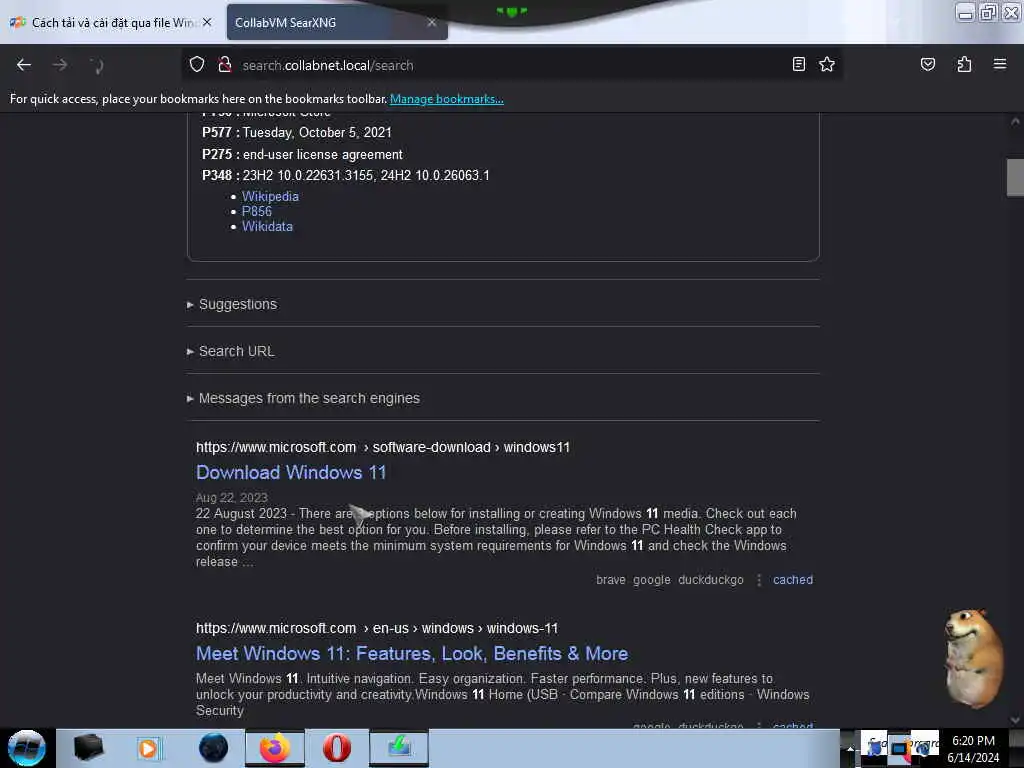Image resolution: width=1024 pixels, height=768 pixels.
Task: Open the taskbar clock showing 6:20 PM
Action: [x=973, y=748]
